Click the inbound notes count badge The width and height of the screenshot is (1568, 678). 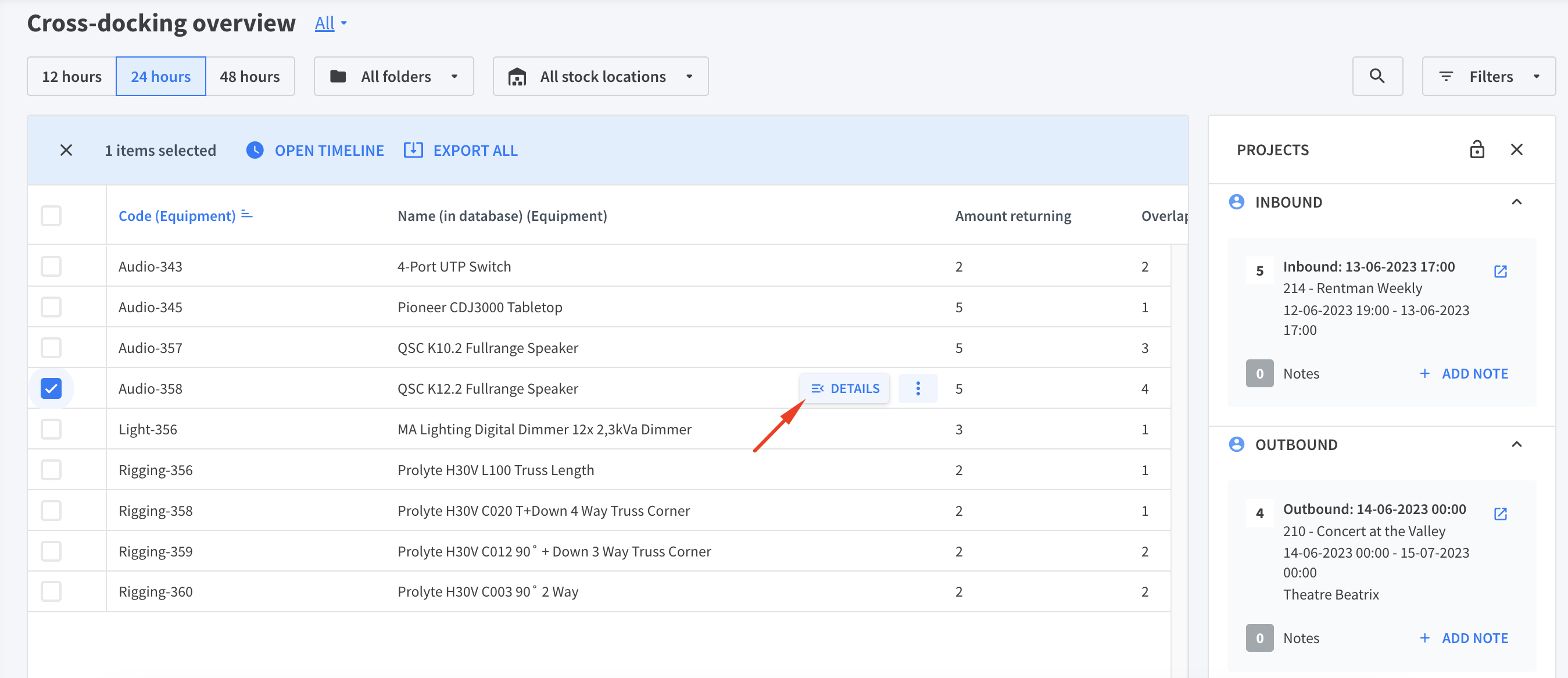[1259, 373]
